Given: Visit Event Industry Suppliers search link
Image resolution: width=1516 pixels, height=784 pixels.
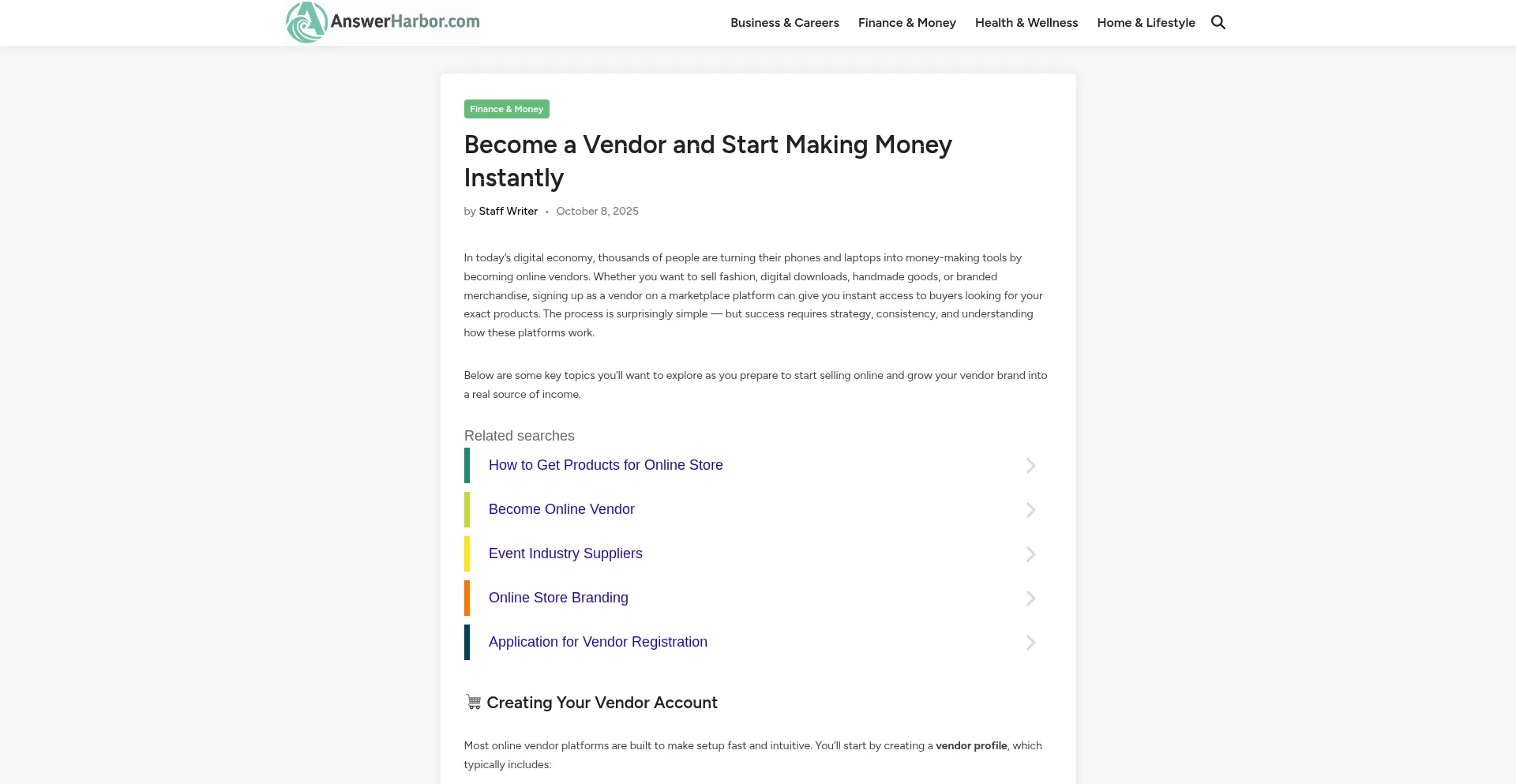Looking at the screenshot, I should pos(565,553).
